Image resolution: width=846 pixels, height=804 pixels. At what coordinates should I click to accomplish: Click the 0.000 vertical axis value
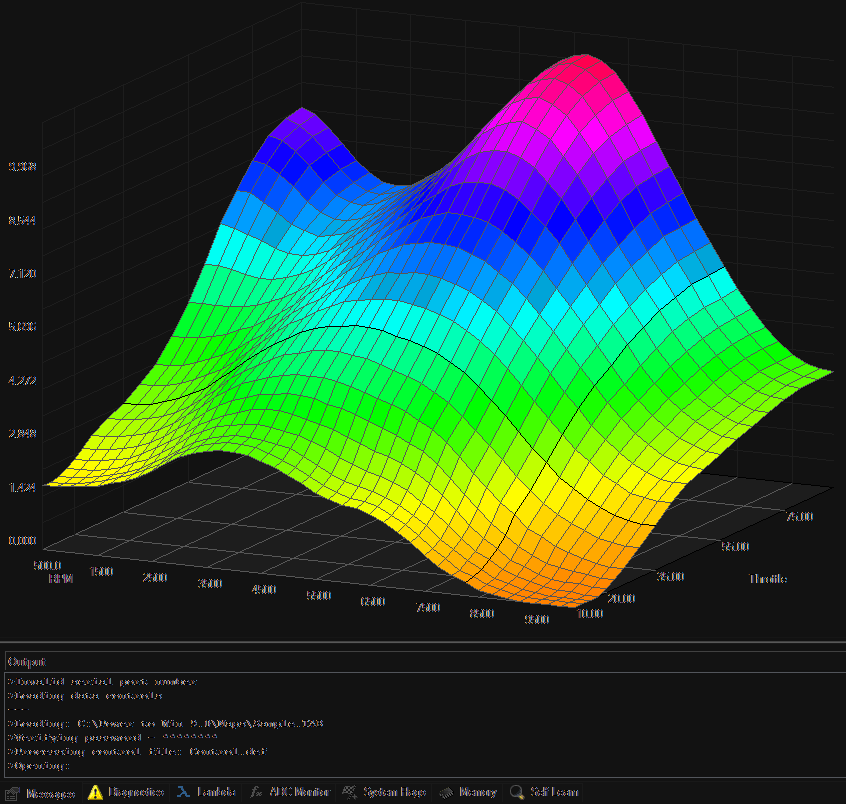point(22,541)
